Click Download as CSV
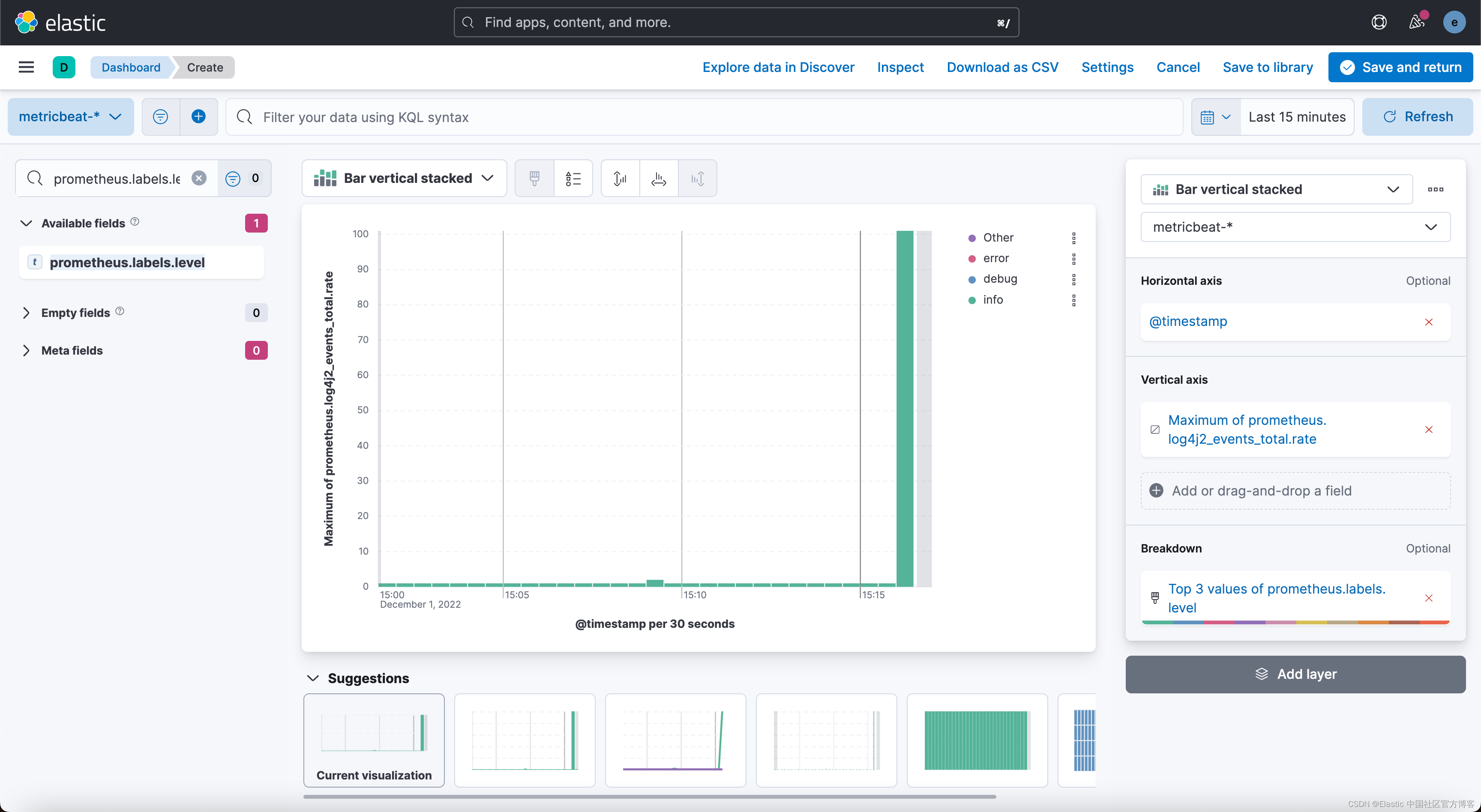This screenshot has width=1481, height=812. [x=1002, y=67]
